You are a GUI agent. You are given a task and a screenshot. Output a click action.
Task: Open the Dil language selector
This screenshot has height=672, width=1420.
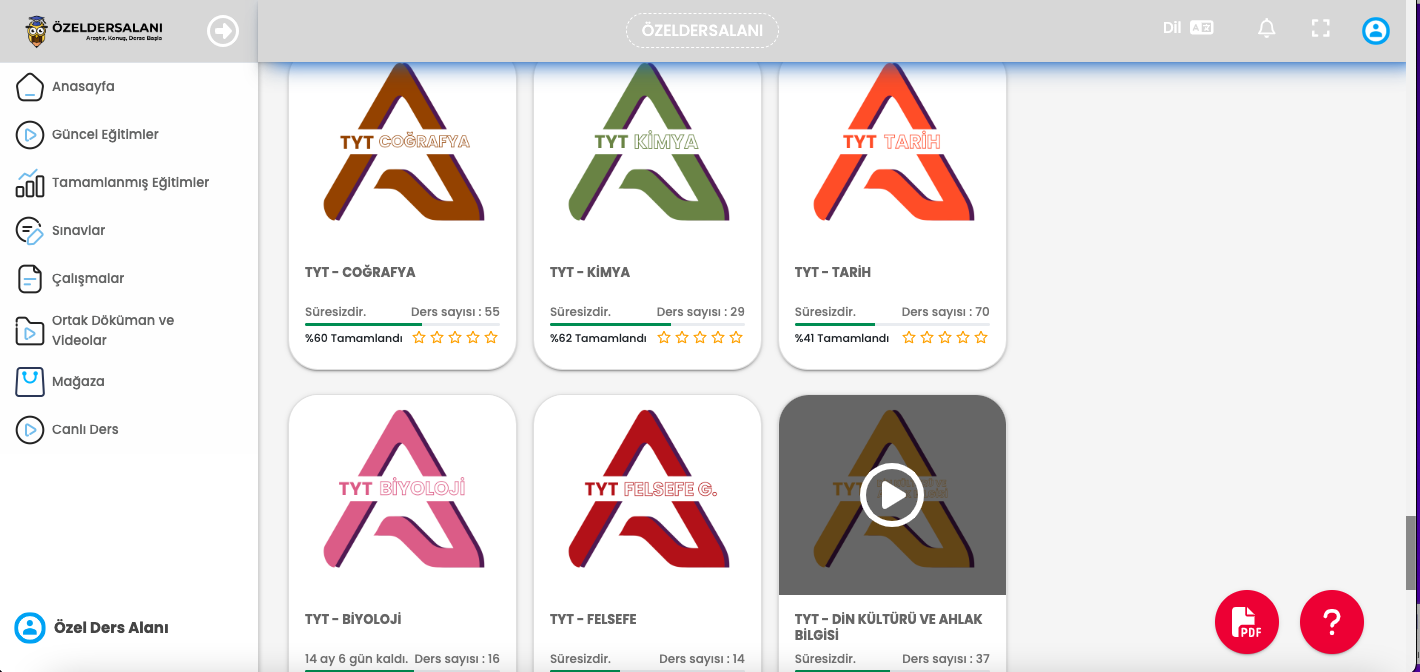point(1187,28)
